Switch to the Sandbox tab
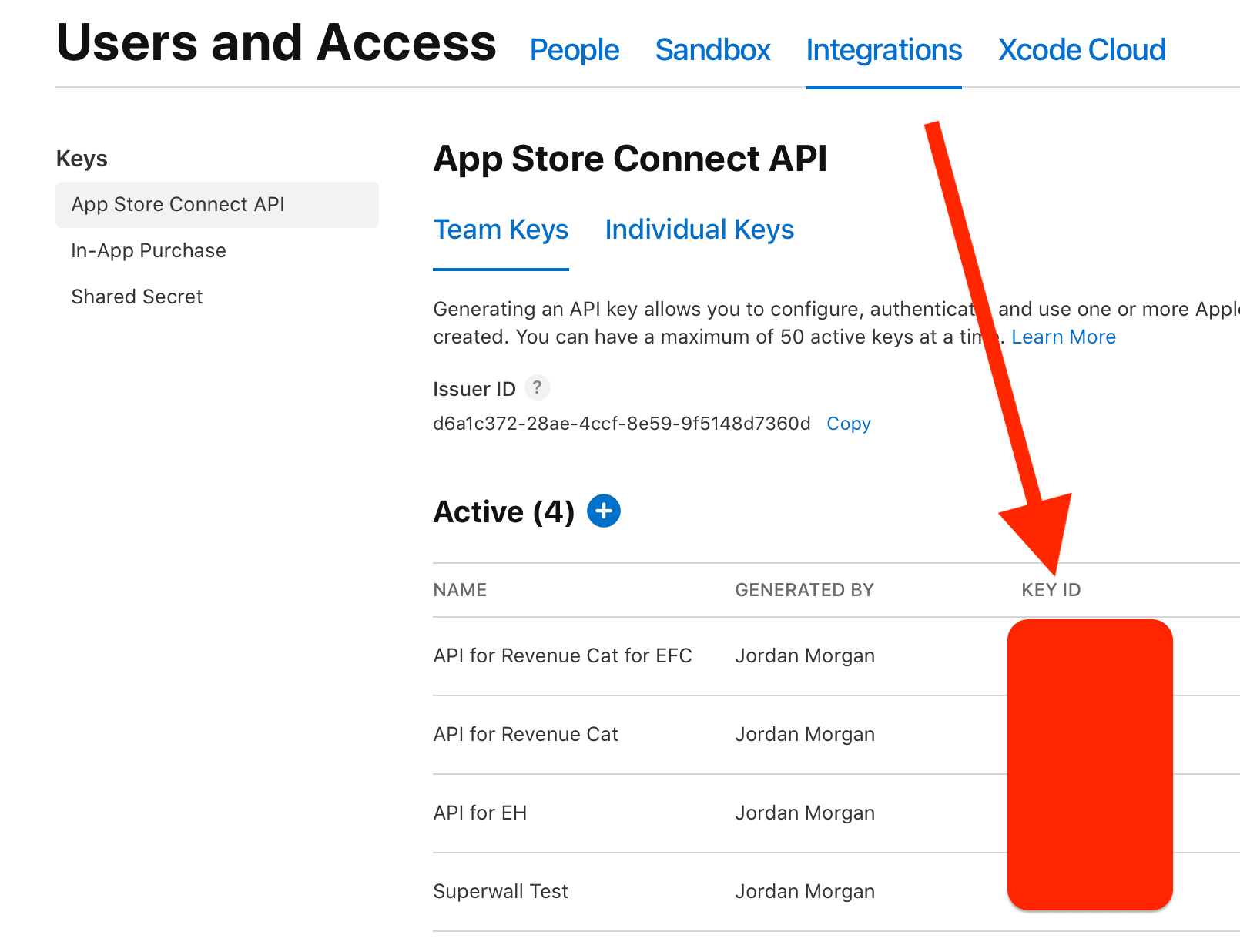 [712, 50]
